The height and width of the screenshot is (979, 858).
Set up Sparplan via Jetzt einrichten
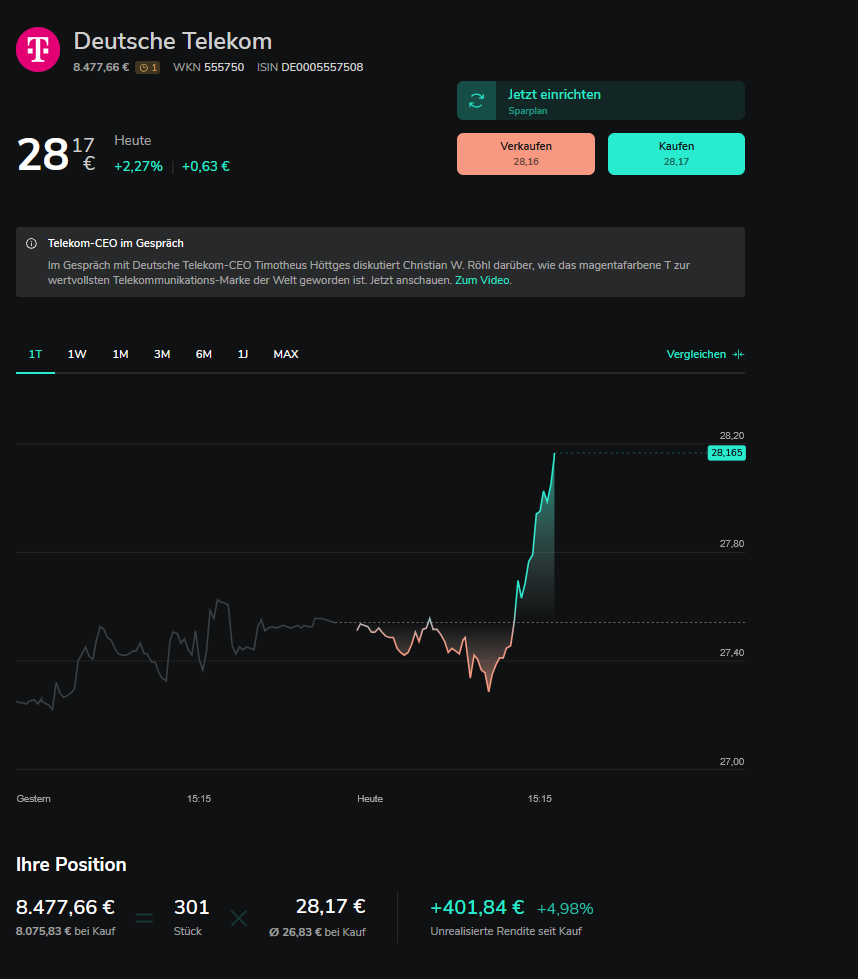click(554, 95)
